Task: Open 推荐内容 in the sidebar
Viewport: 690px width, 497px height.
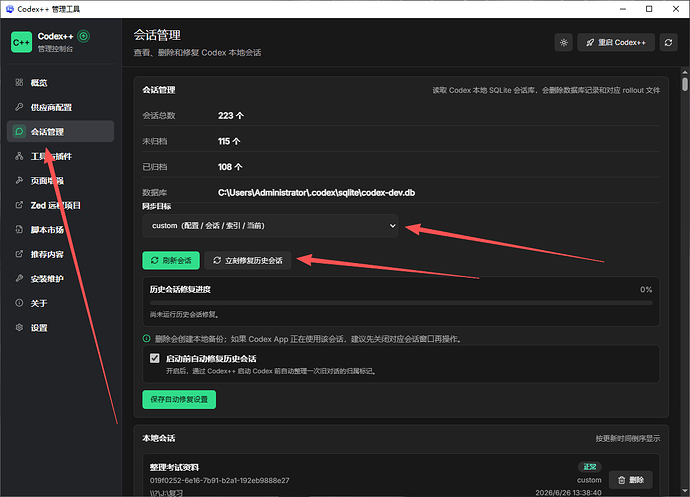Action: 60,254
